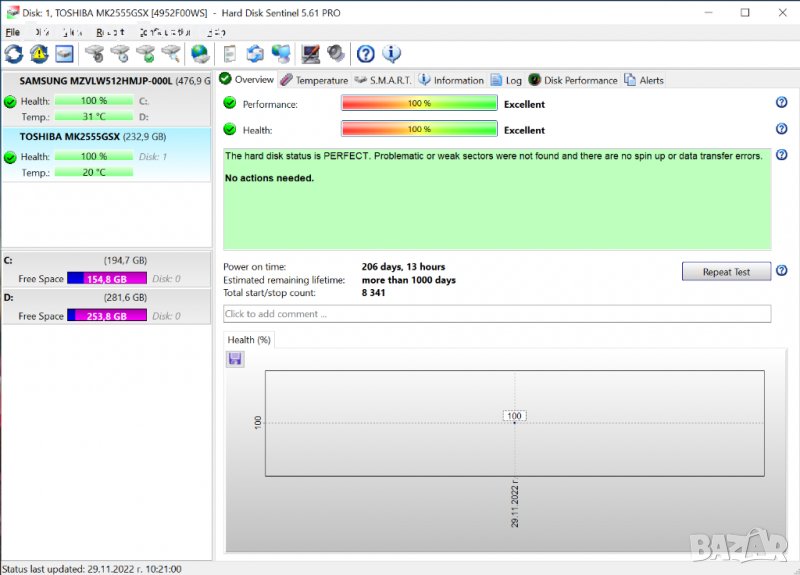
Task: Click the blue information icon in toolbar
Action: pyautogui.click(x=392, y=54)
